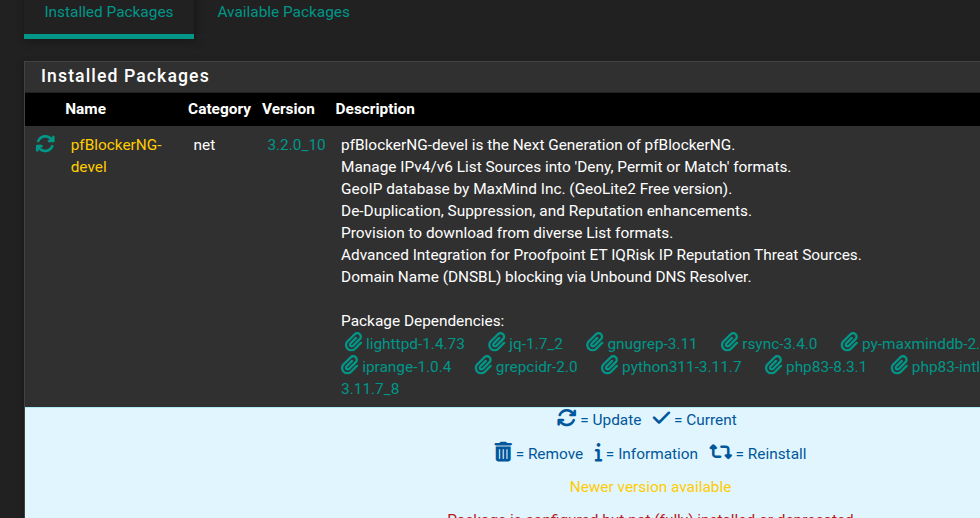
Task: Click the 'Package Dependencies:' label
Action: (x=422, y=321)
